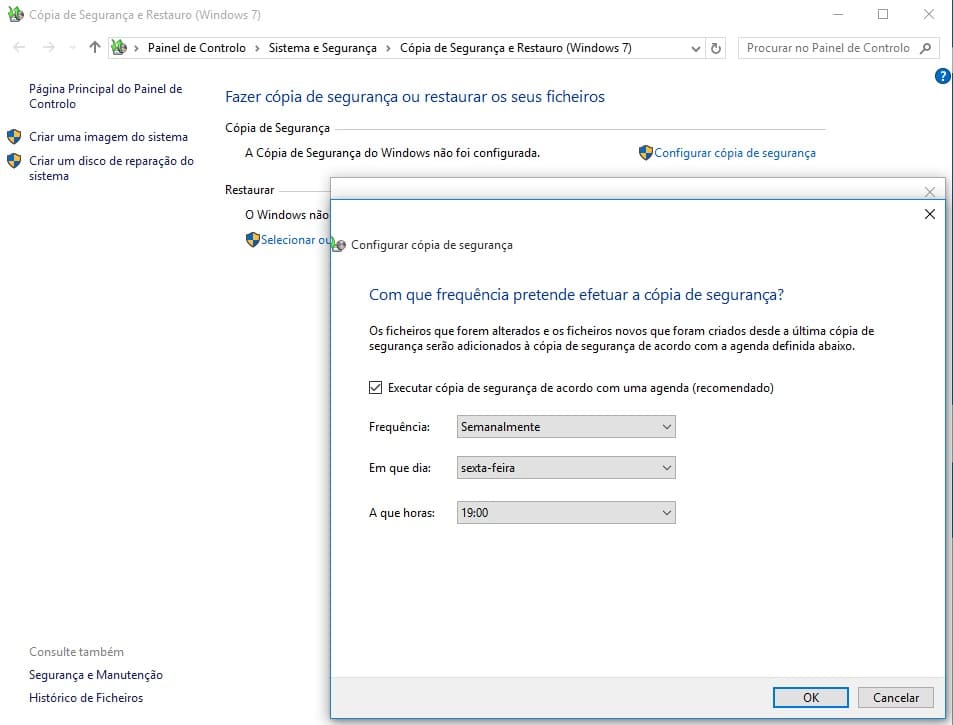Screen dimensions: 953x725
Task: Click shield icon beside 'Configurar cópia de segurança' link
Action: [645, 153]
